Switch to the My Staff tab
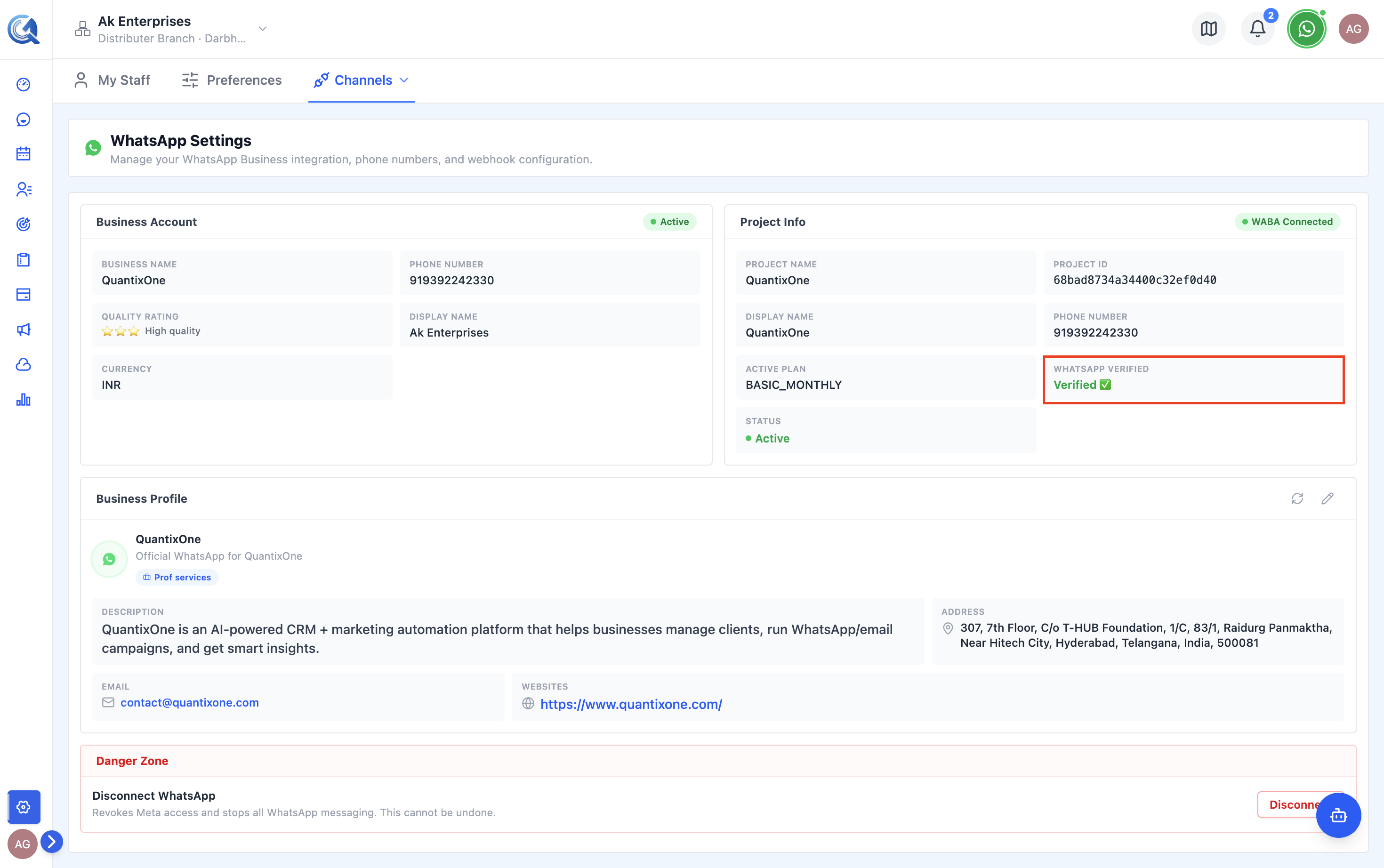This screenshot has width=1384, height=868. (x=113, y=80)
